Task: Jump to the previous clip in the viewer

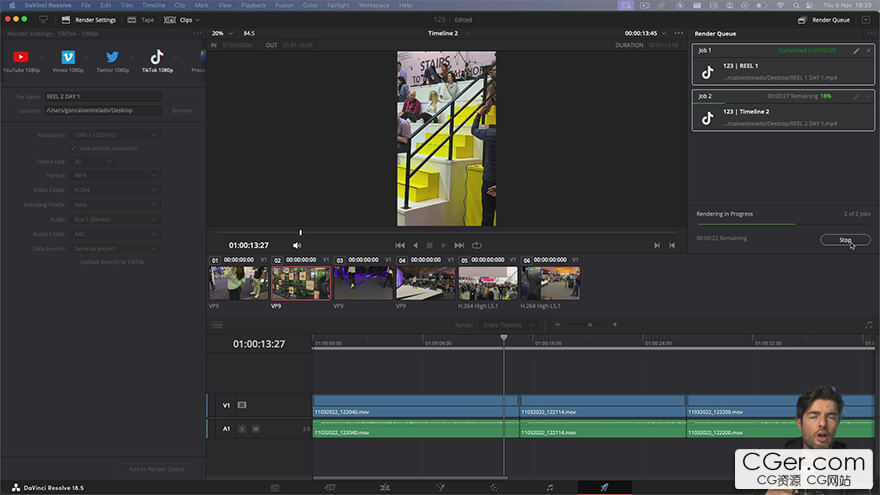Action: pos(672,245)
